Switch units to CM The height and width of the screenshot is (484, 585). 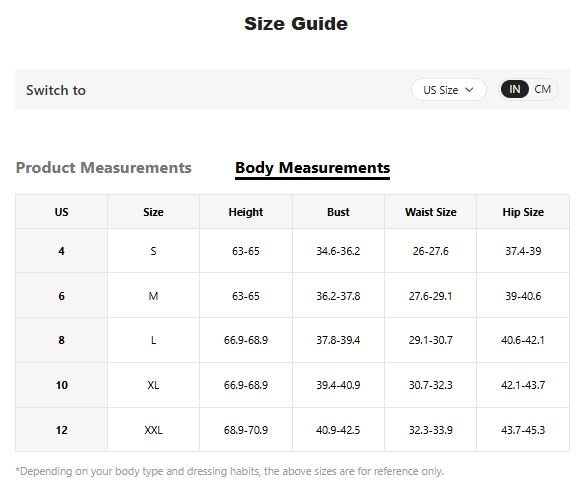(x=542, y=90)
